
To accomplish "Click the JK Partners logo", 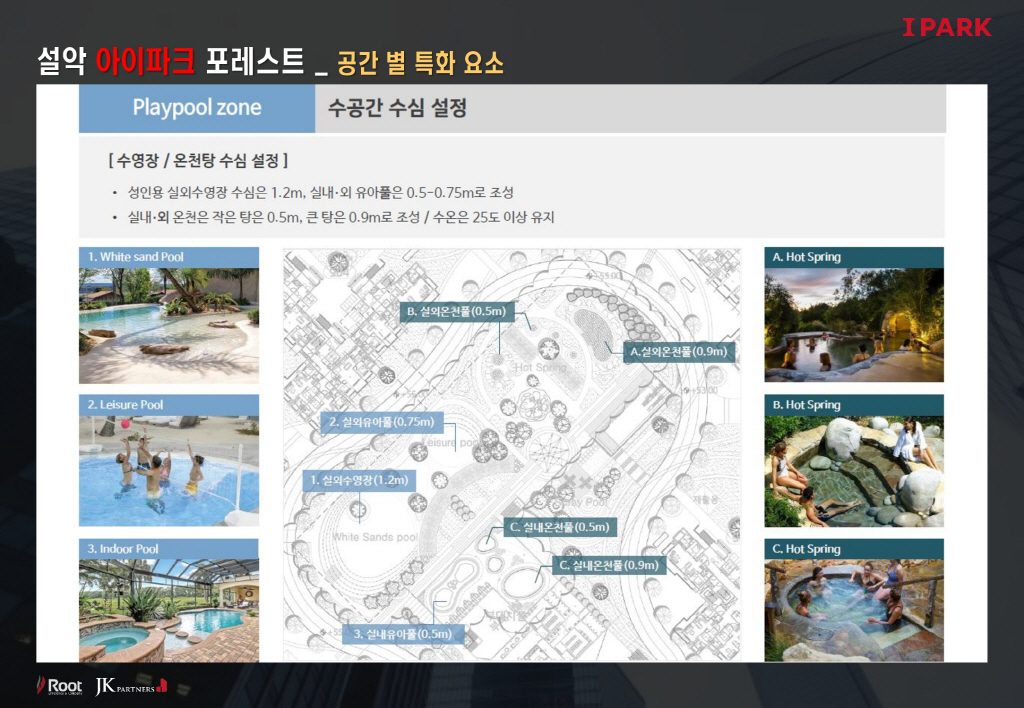I will [x=130, y=687].
